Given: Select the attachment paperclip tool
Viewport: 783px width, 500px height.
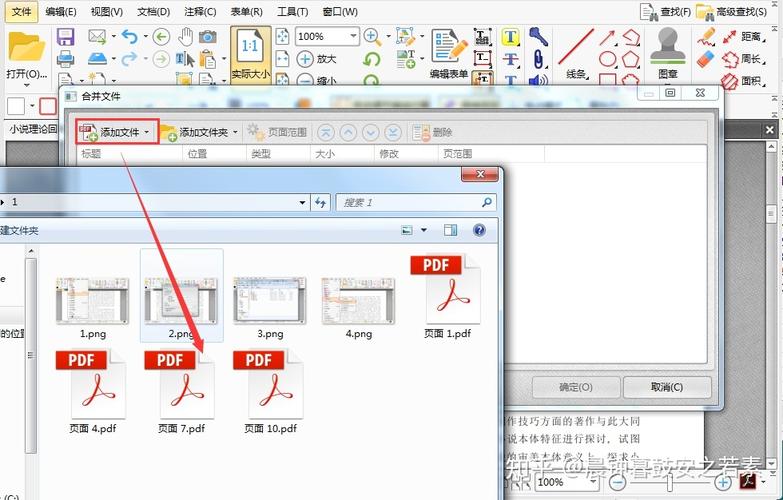Looking at the screenshot, I should [x=538, y=59].
